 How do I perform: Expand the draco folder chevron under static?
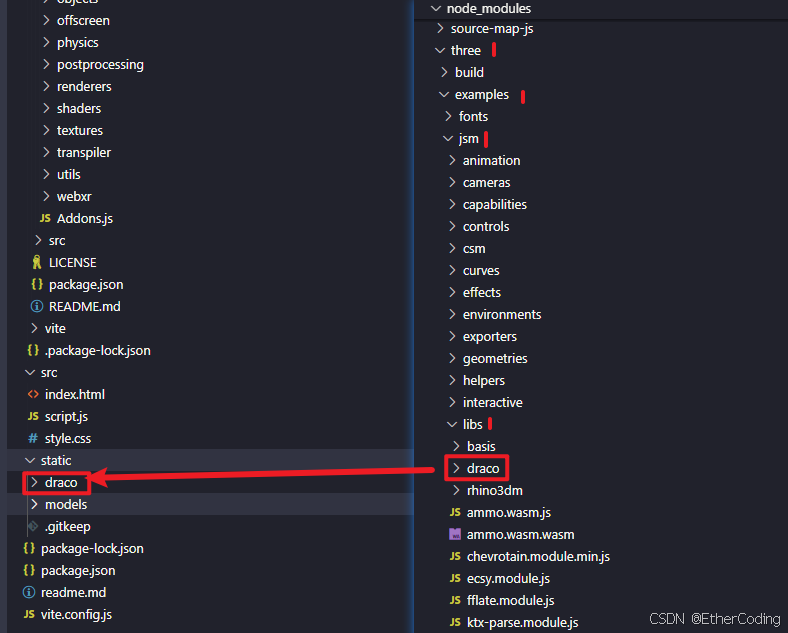34,482
